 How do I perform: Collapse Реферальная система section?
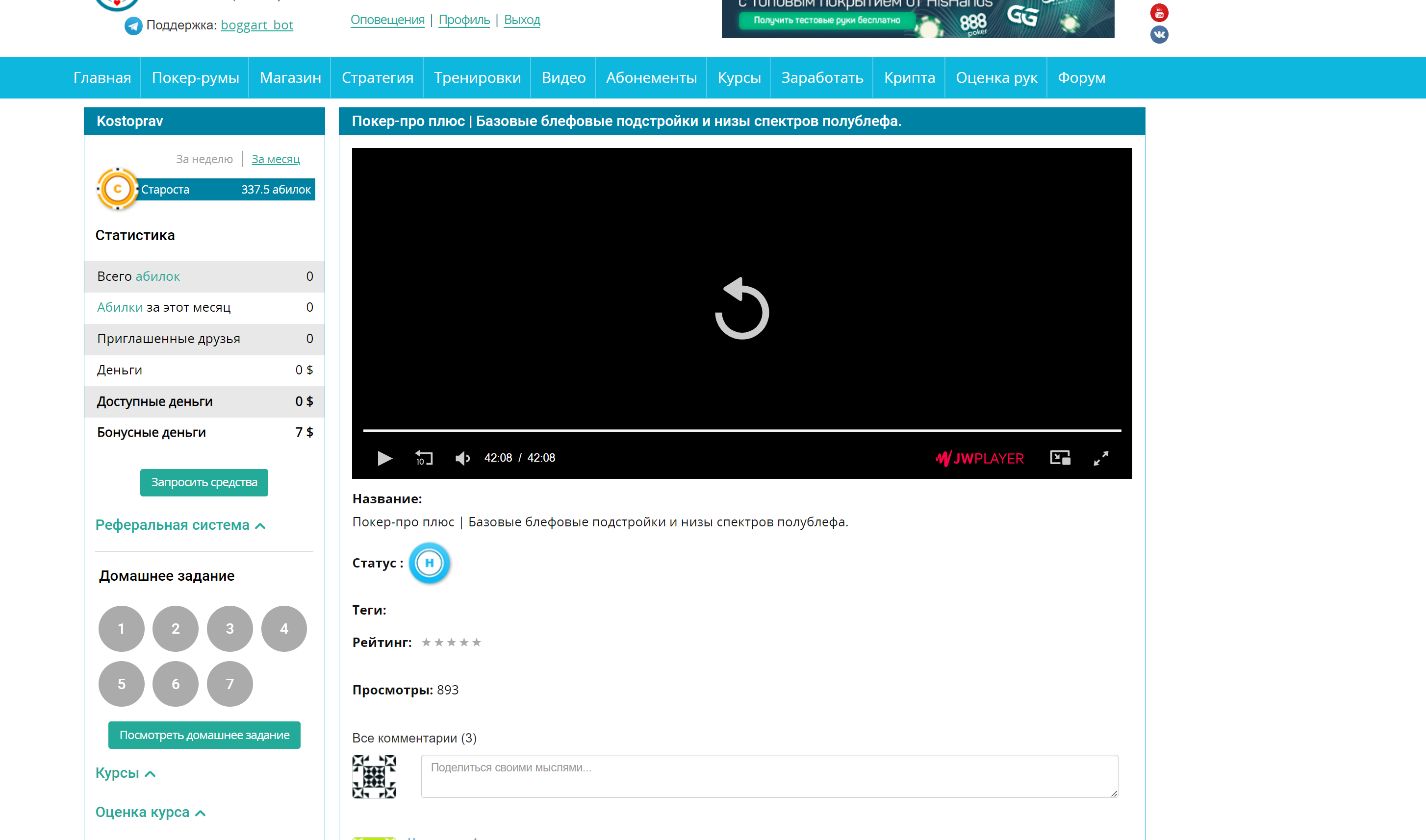click(x=180, y=525)
